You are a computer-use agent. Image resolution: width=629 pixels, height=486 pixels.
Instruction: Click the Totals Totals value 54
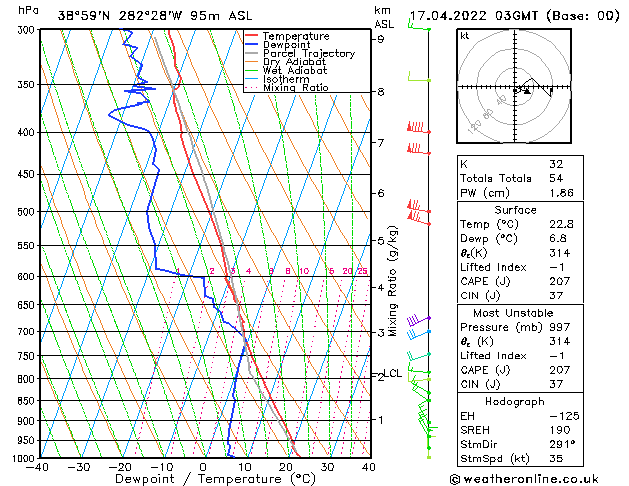[x=555, y=177]
